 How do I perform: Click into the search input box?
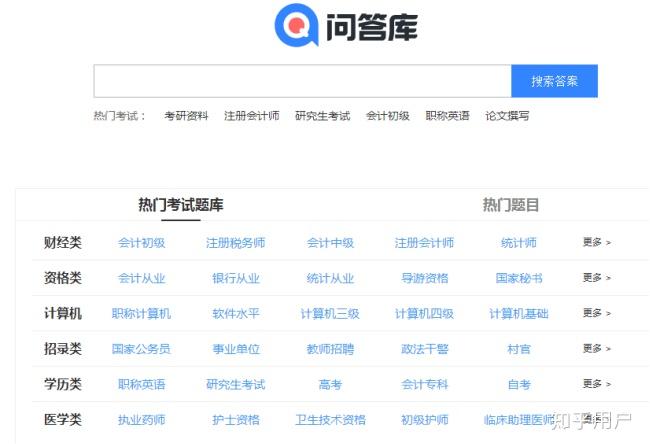[303, 81]
